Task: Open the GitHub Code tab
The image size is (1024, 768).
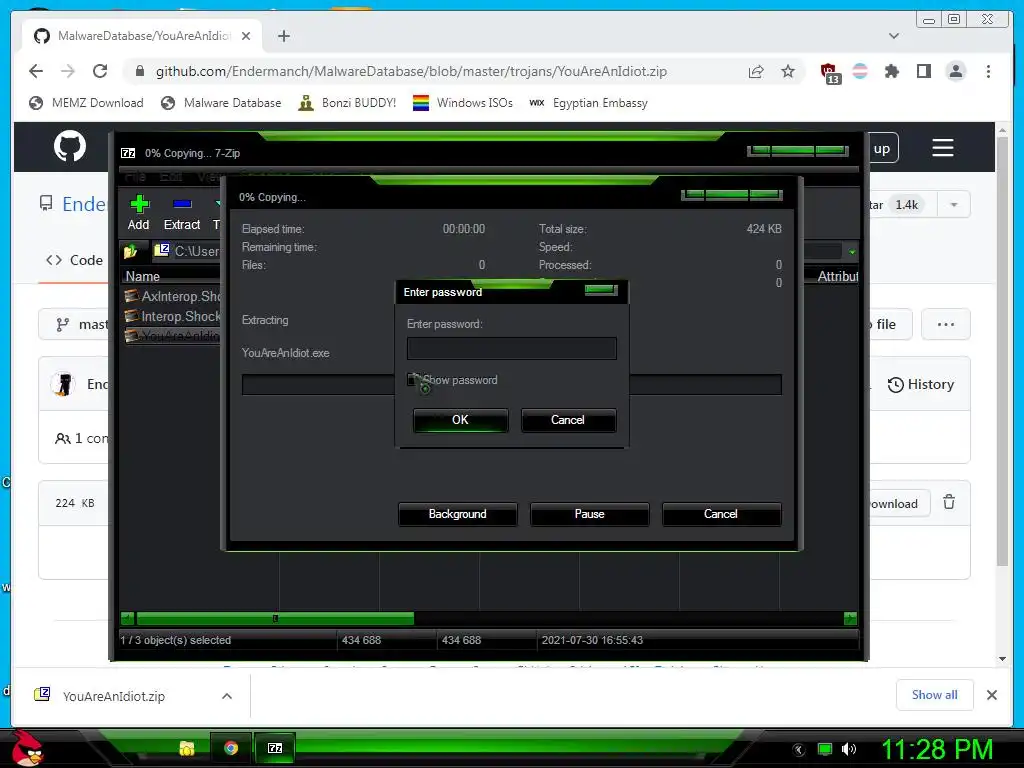Action: 74,260
